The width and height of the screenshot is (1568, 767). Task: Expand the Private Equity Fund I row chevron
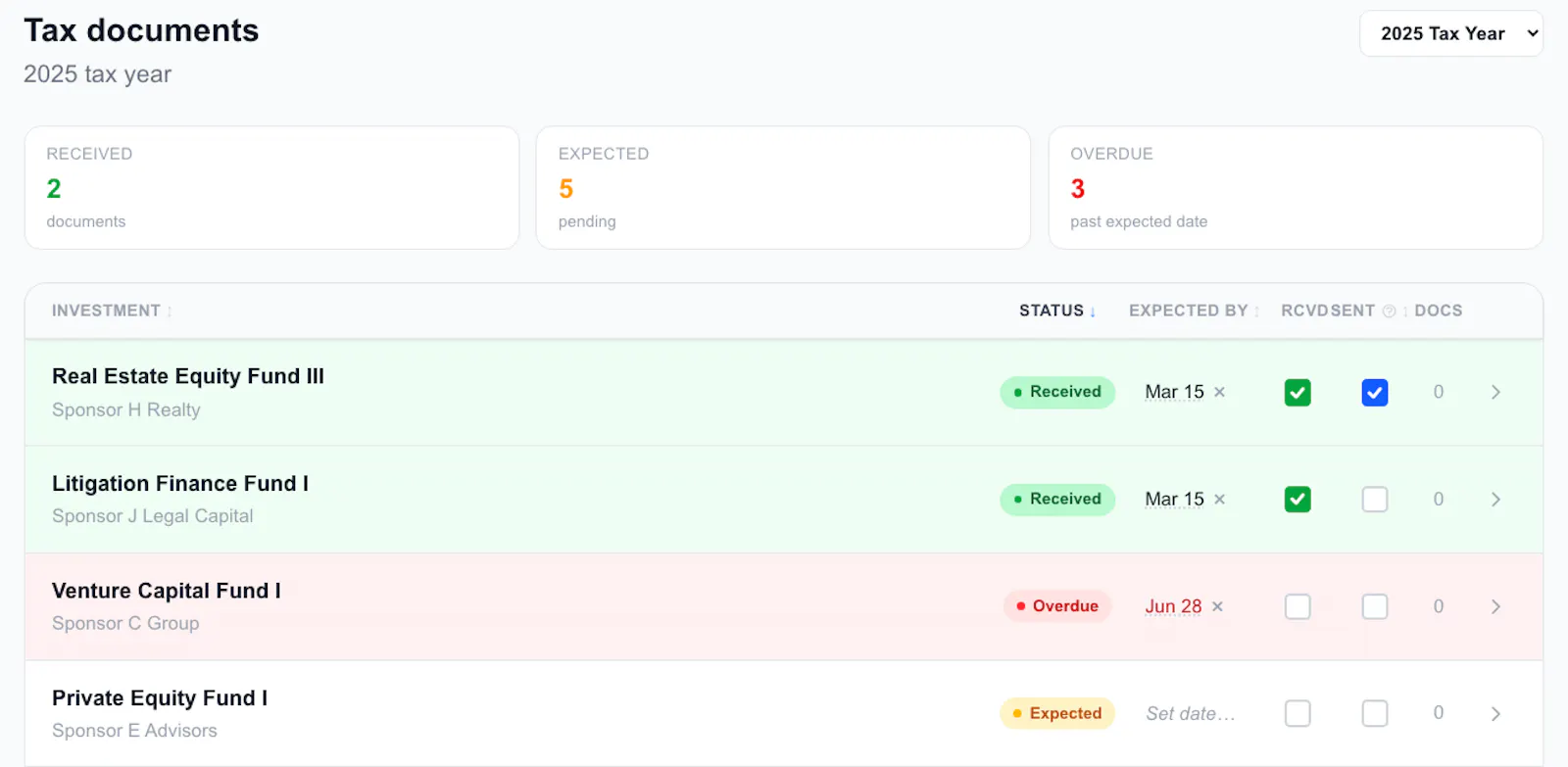pos(1495,713)
